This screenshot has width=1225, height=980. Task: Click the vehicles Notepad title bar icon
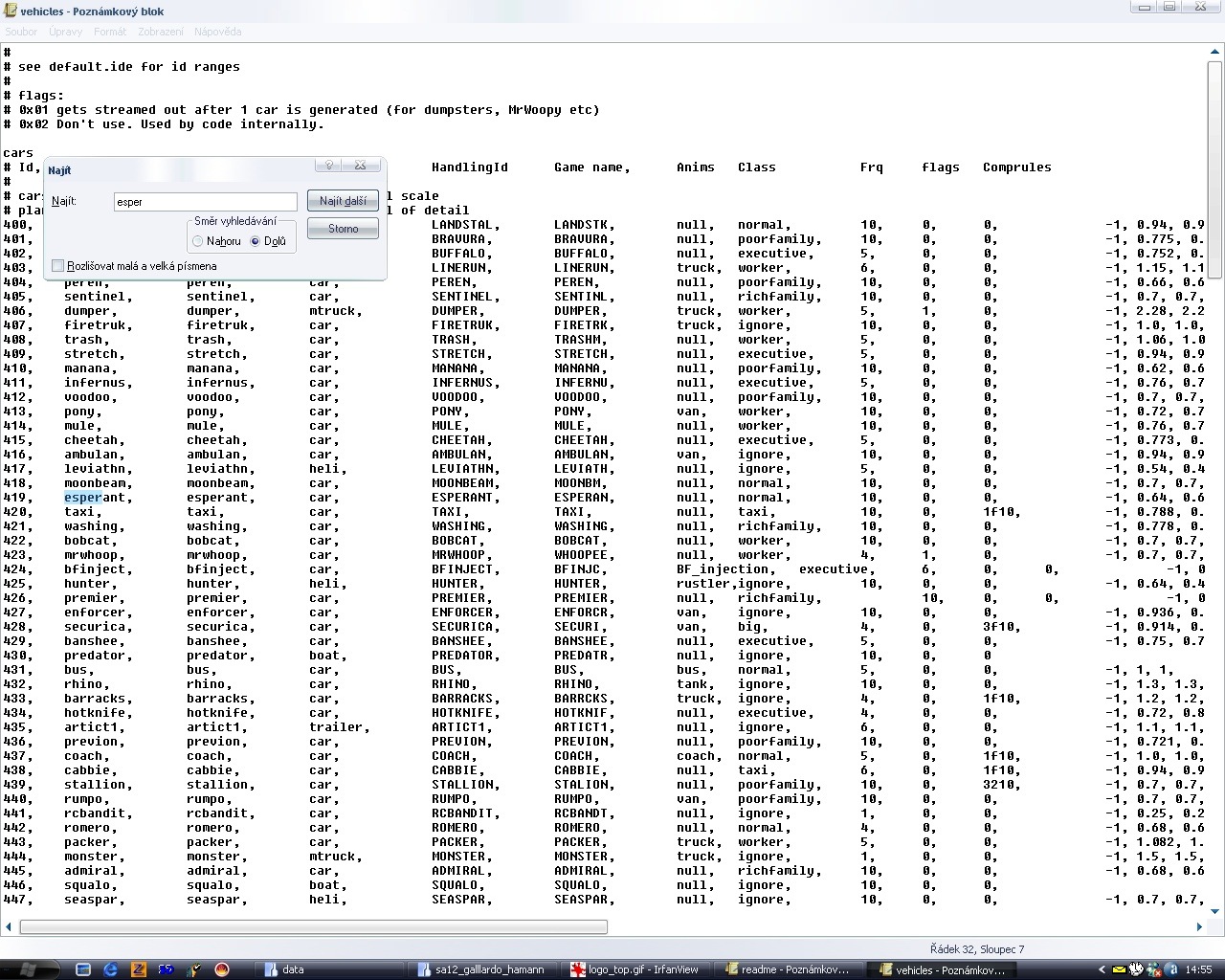(x=10, y=11)
